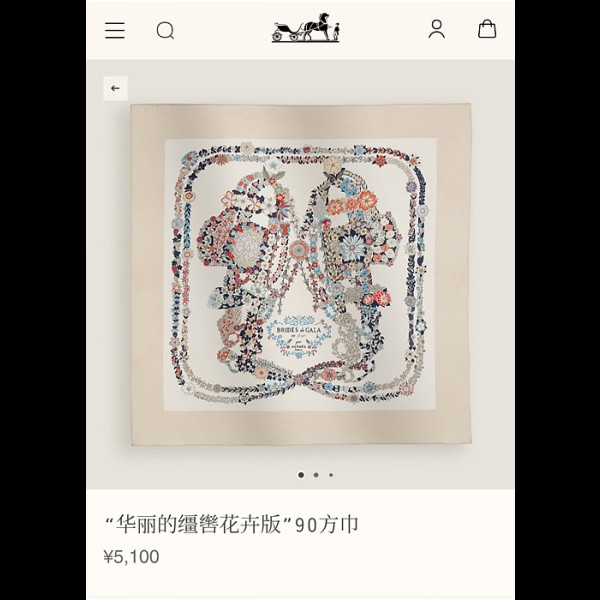Go back using the left arrow
Screen dimensions: 600x600
115,88
